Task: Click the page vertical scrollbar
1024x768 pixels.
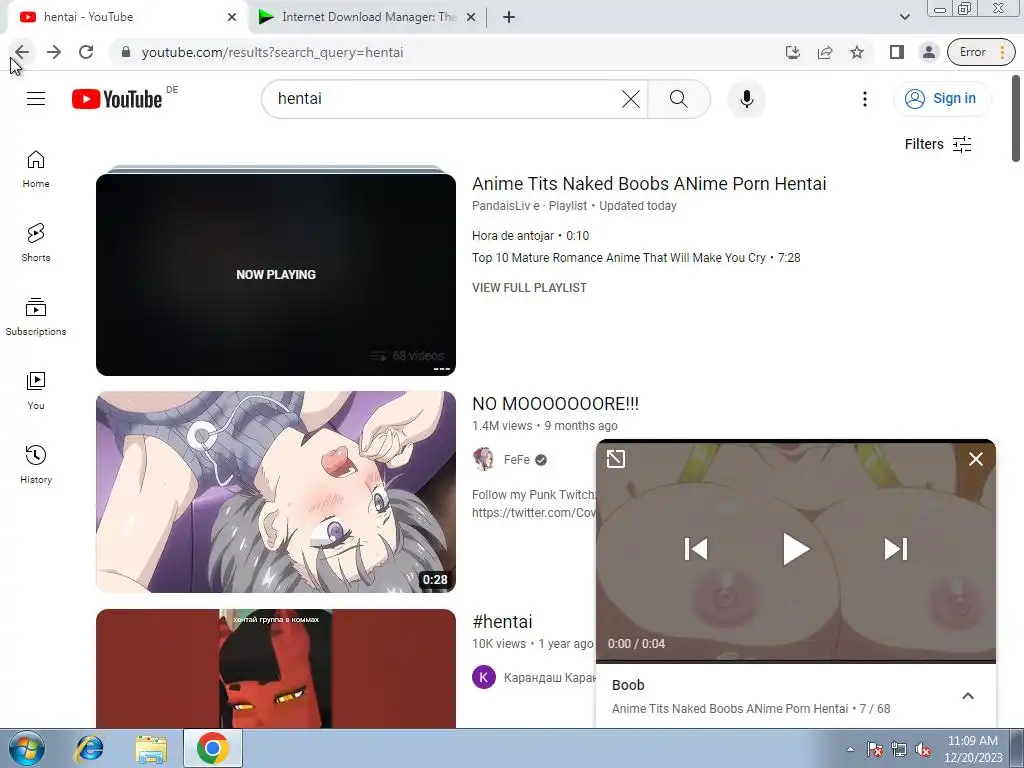Action: 1016,119
